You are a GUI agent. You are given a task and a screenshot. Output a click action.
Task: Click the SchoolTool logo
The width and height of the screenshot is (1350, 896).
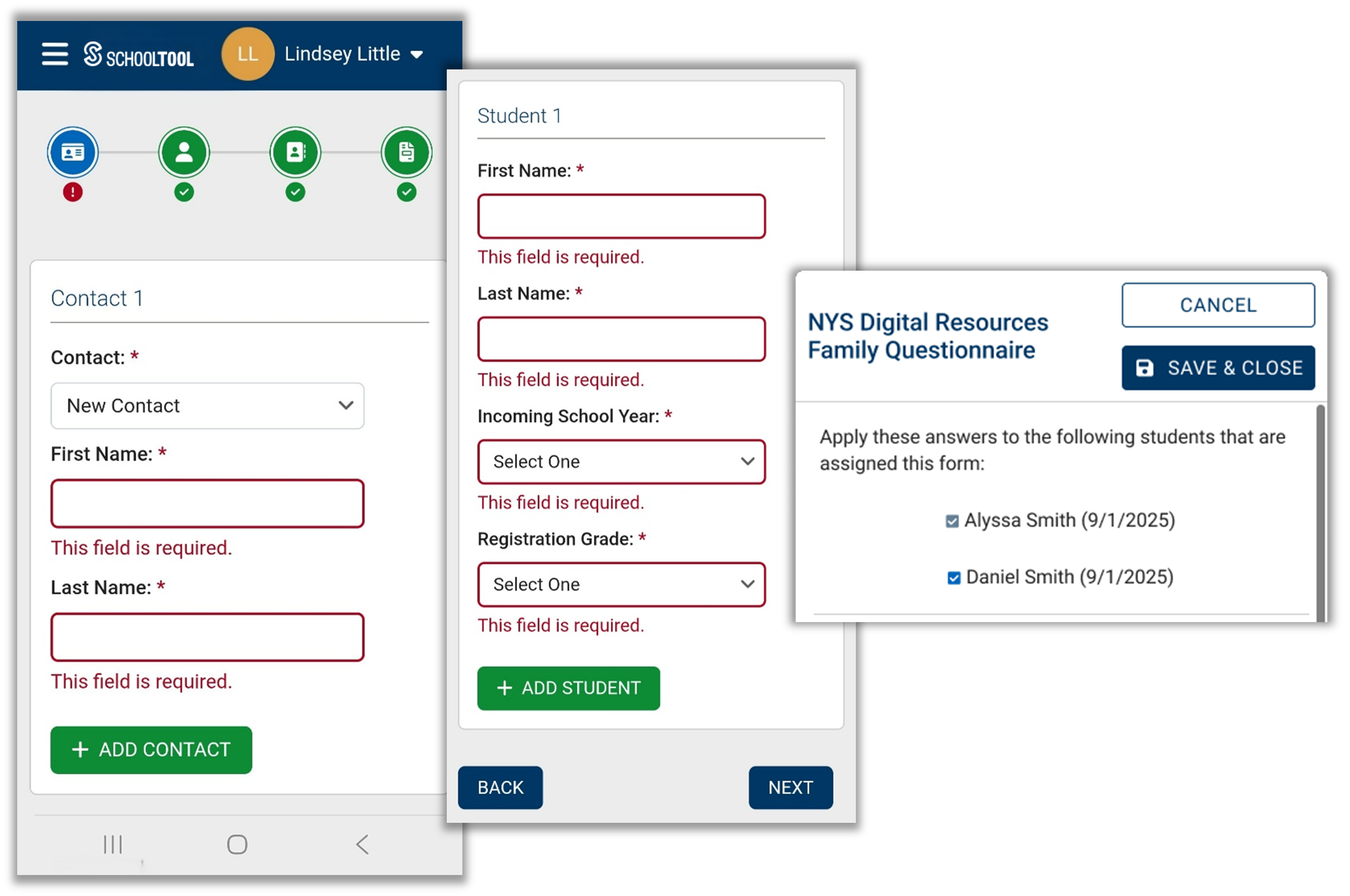click(139, 55)
